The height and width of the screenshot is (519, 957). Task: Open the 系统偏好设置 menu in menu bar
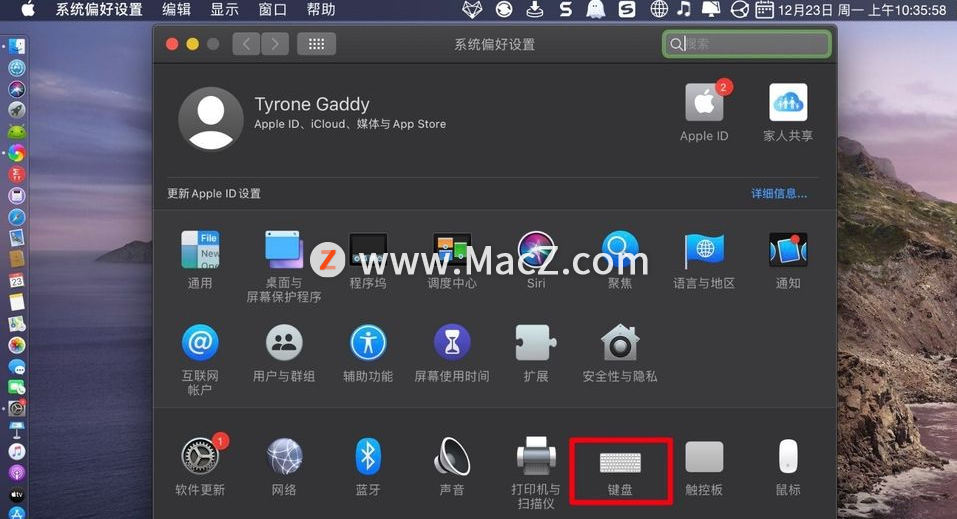(99, 9)
